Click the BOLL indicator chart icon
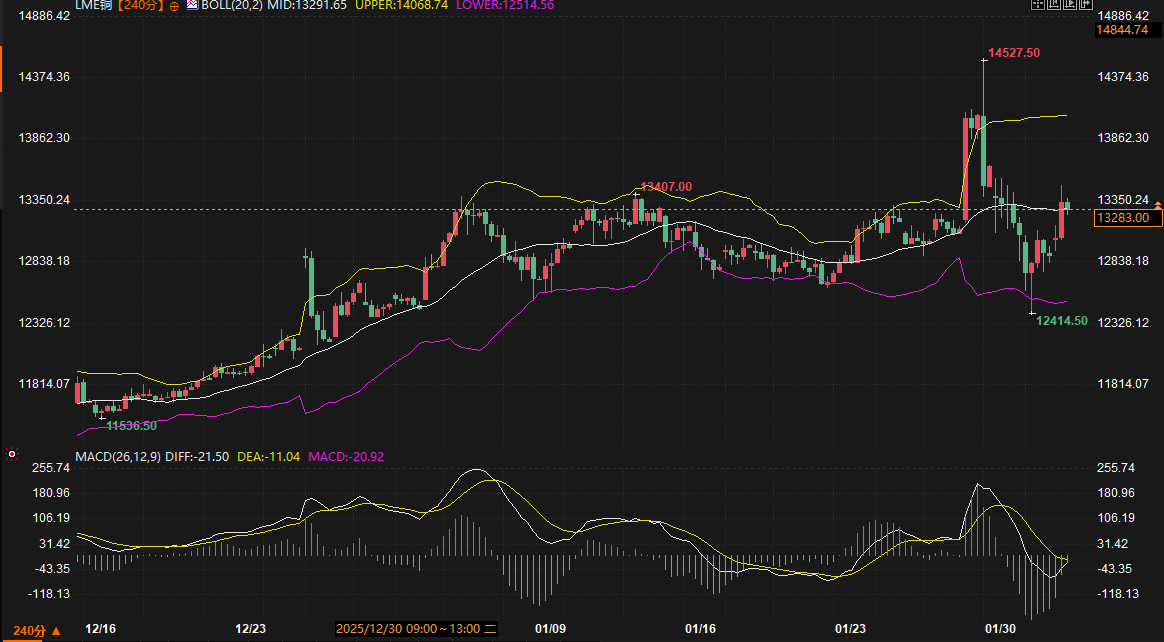 (x=192, y=5)
